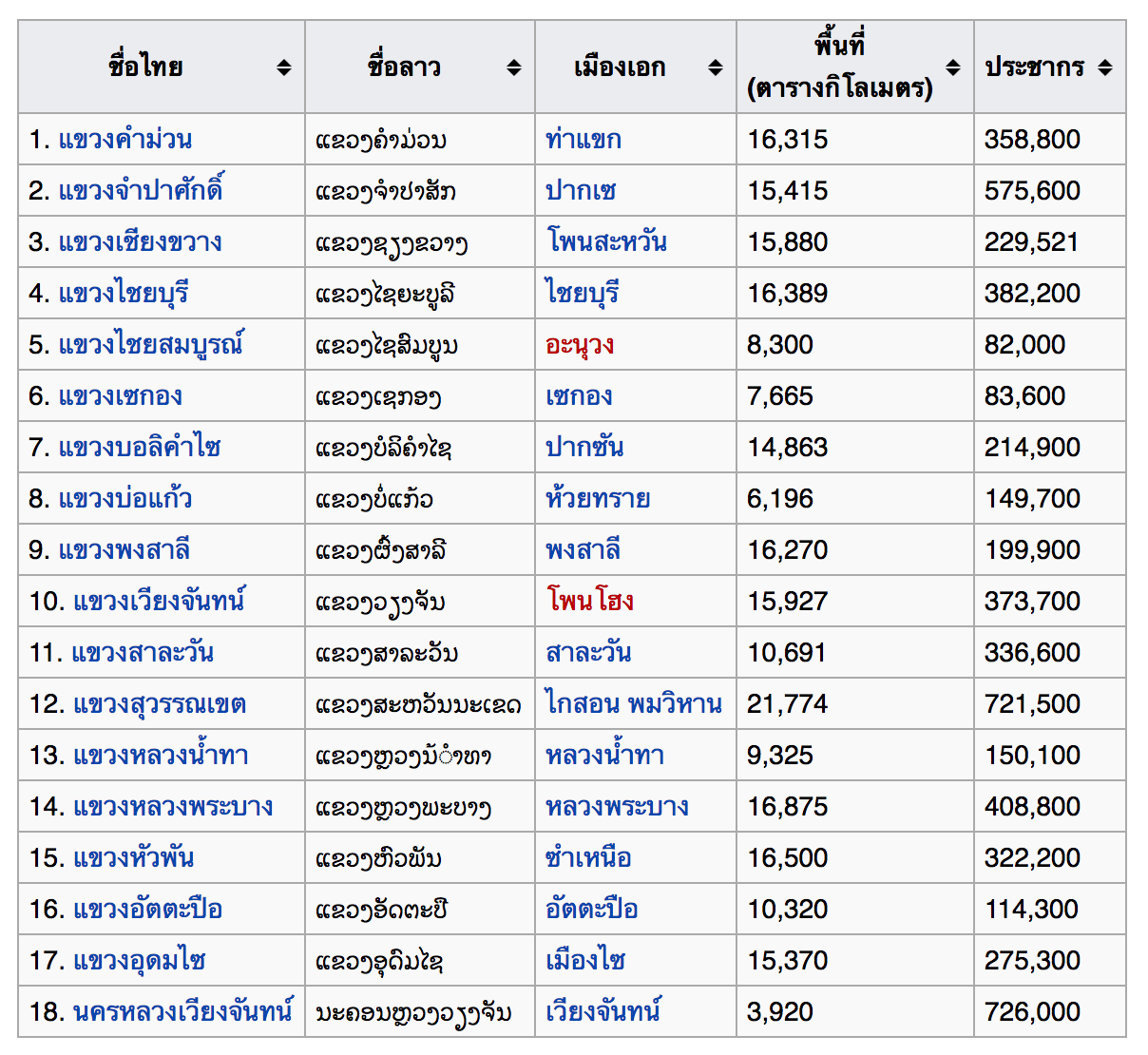Click the red อะนุวง link

coord(579,345)
